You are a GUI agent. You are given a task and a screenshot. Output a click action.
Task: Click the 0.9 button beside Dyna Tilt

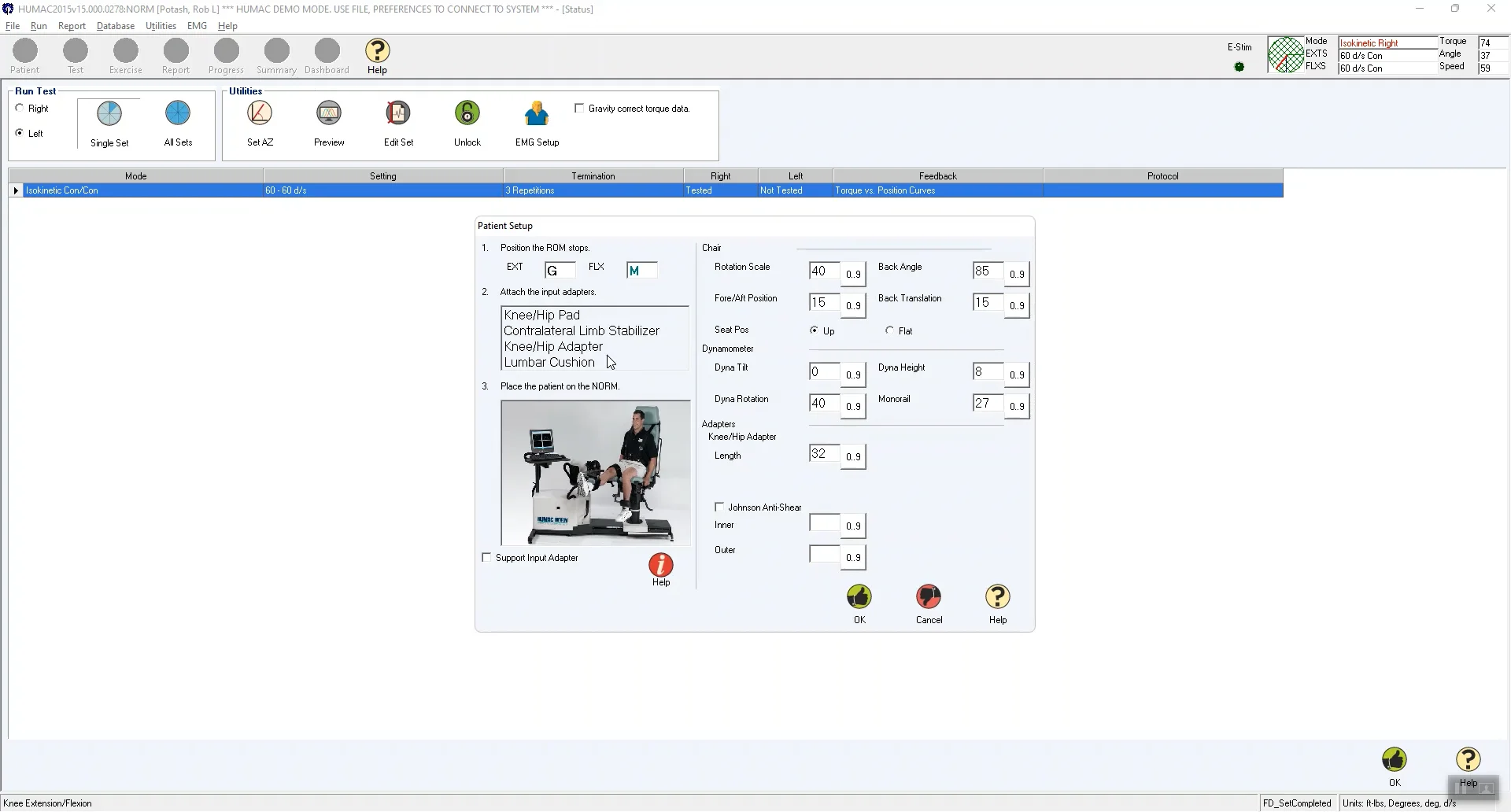click(x=853, y=375)
